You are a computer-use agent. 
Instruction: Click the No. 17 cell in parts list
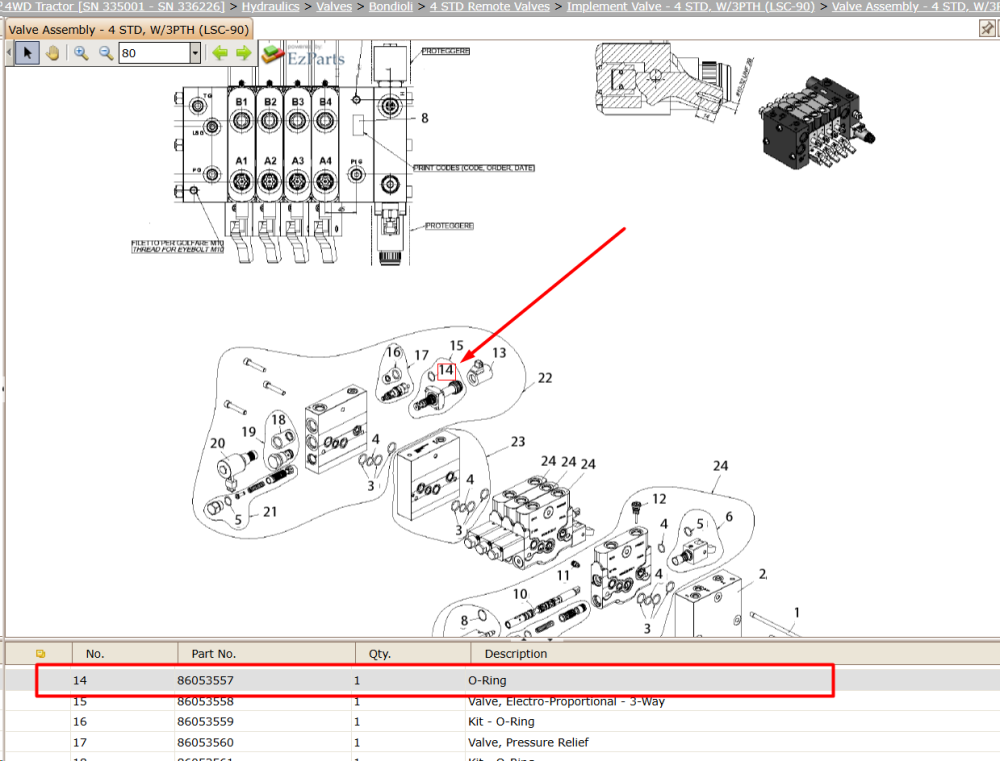[80, 743]
